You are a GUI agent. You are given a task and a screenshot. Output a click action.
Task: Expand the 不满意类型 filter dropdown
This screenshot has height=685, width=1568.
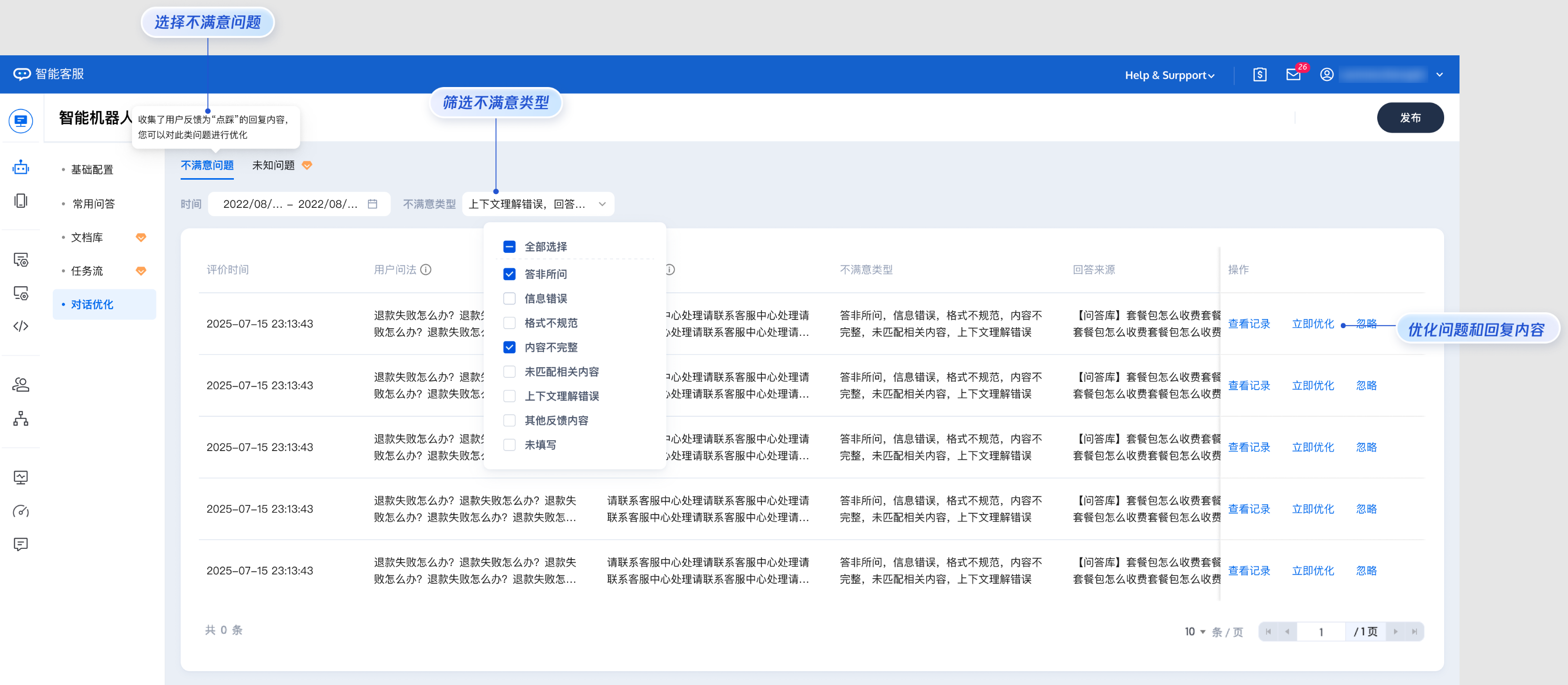click(x=537, y=204)
